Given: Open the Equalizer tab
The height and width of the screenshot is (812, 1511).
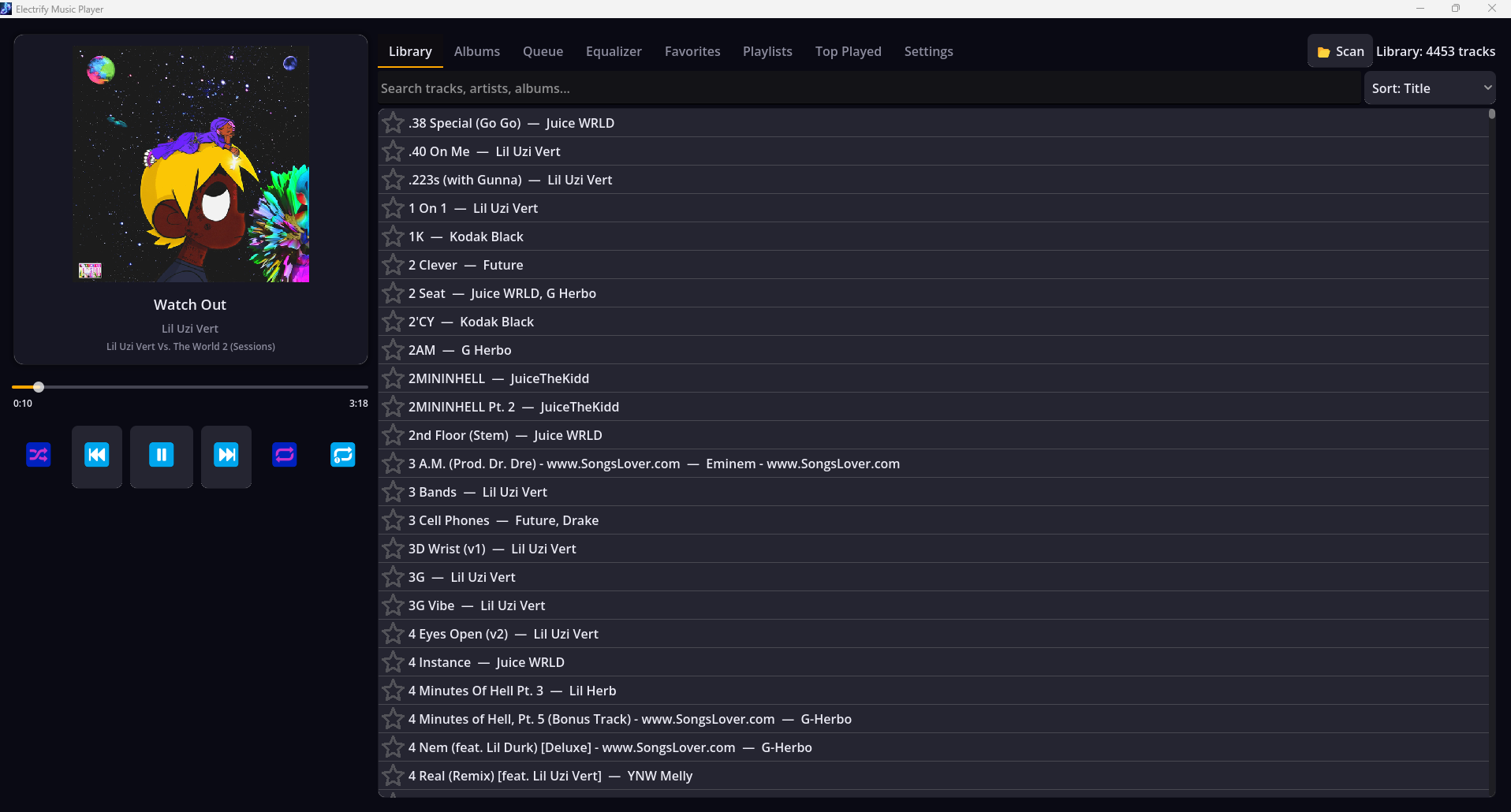Looking at the screenshot, I should pyautogui.click(x=614, y=51).
